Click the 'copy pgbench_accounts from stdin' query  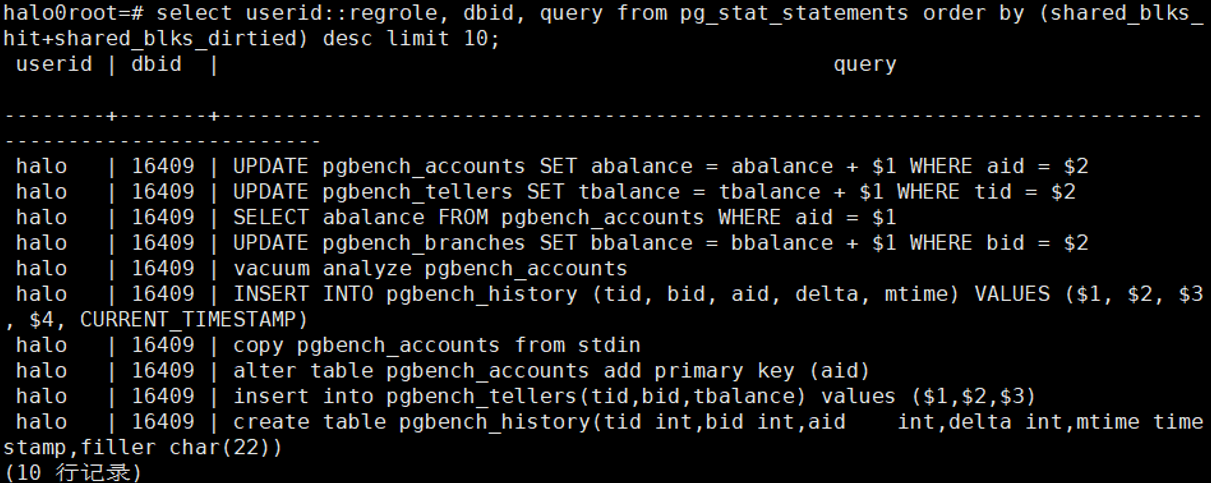coord(436,345)
